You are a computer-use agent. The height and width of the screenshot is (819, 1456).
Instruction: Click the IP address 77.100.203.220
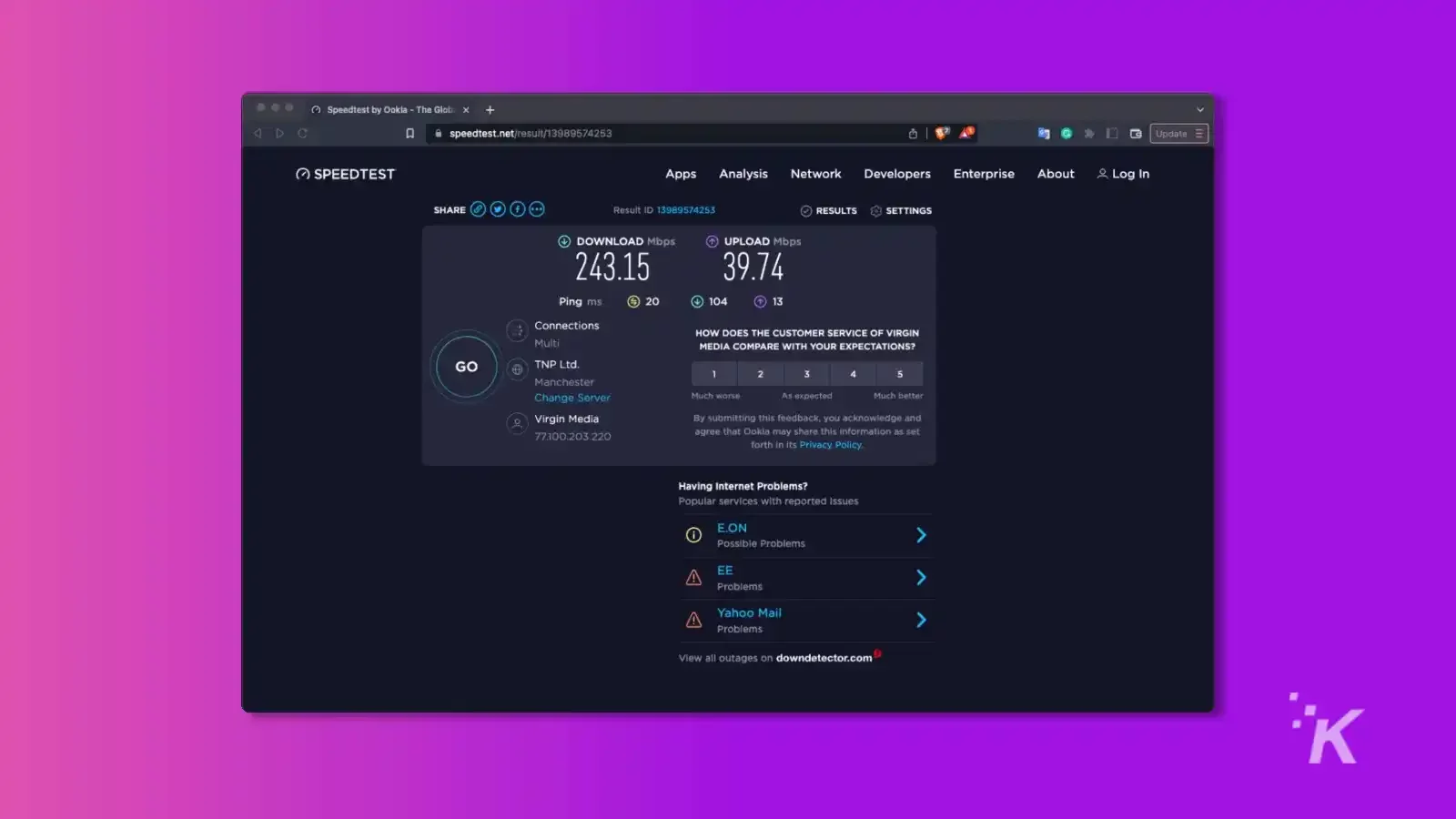572,437
